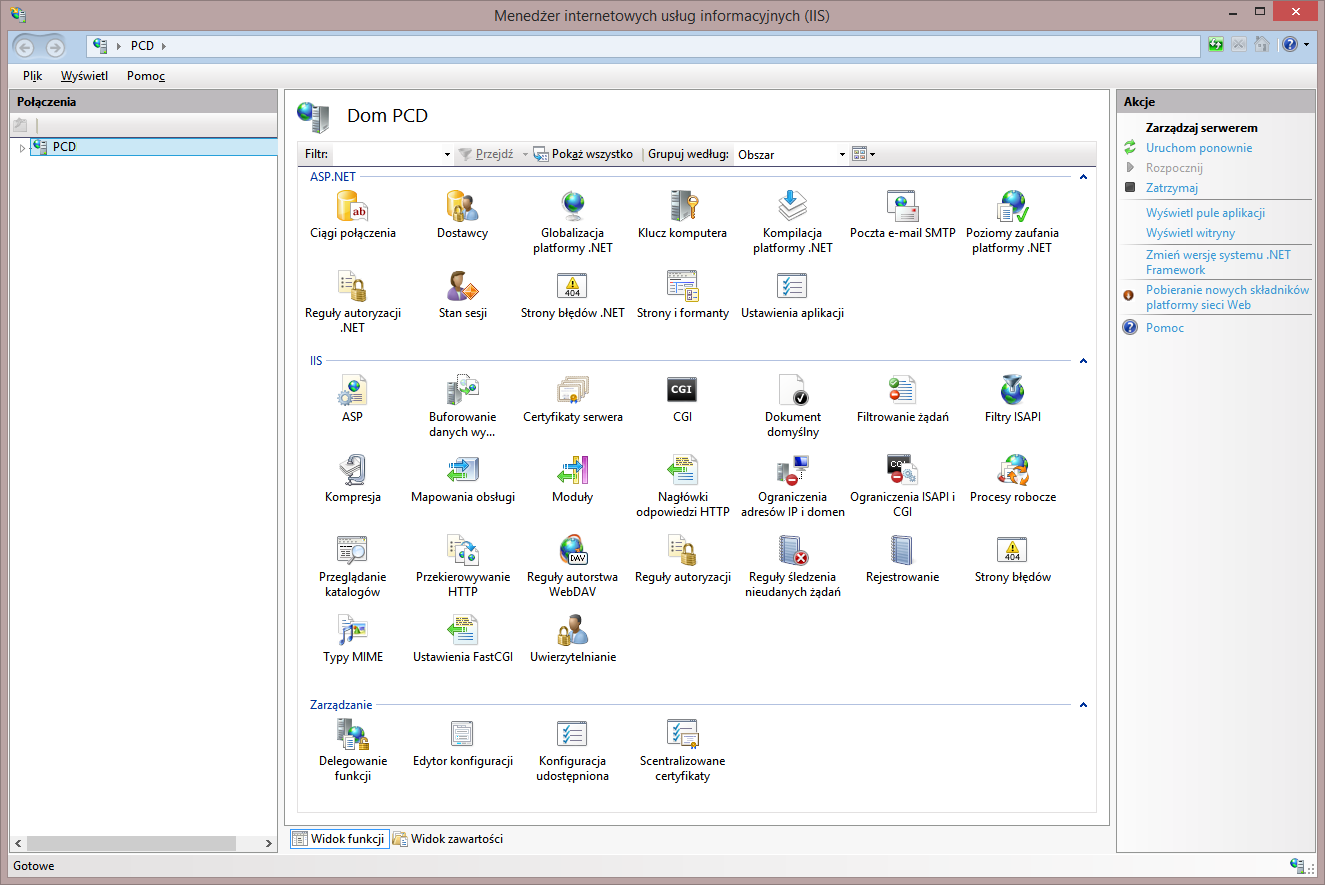The image size is (1325, 885).
Task: Click Wyświetl pule aplikacji link
Action: 1206,213
